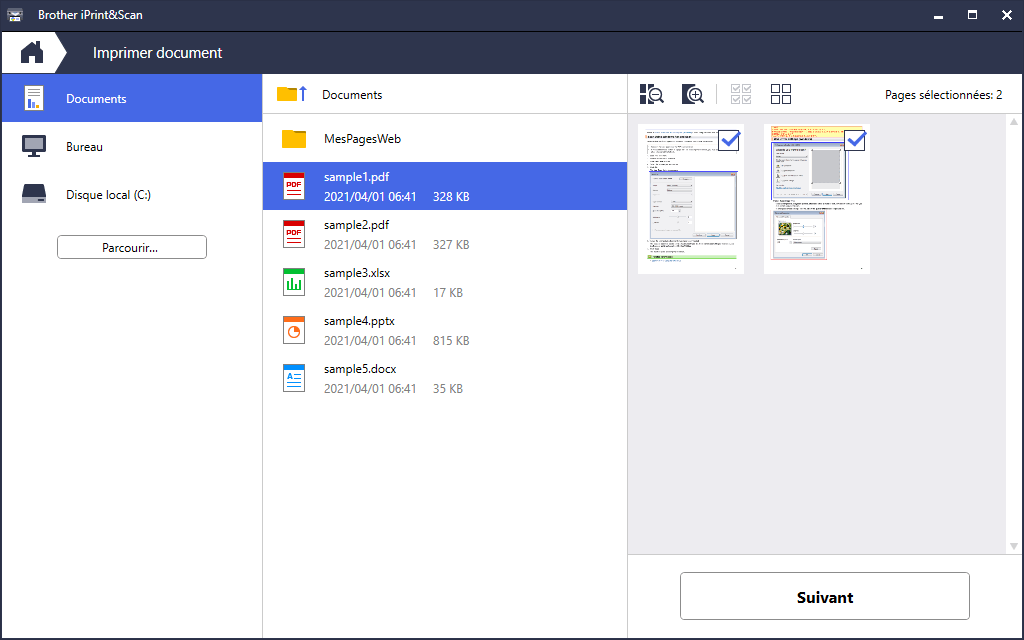1024x640 pixels.
Task: Select Bureau in the left sidebar
Action: 84,147
